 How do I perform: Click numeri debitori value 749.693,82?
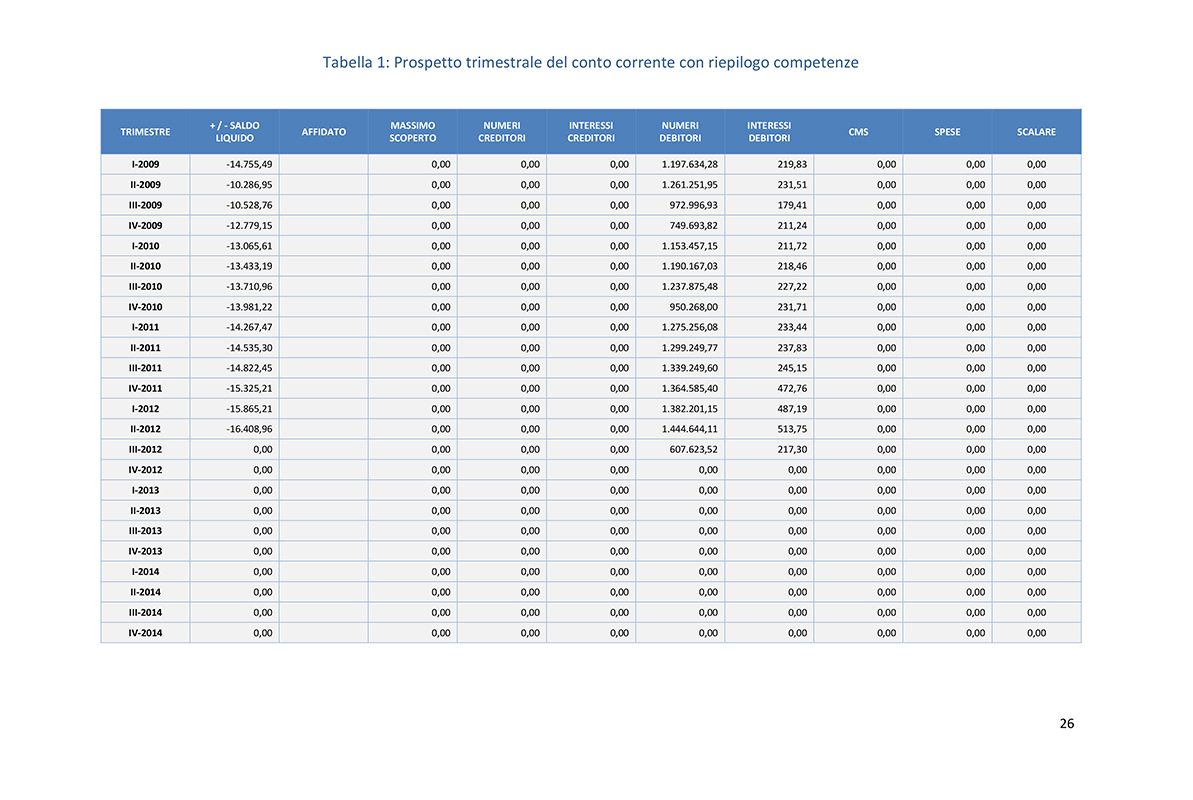(693, 226)
